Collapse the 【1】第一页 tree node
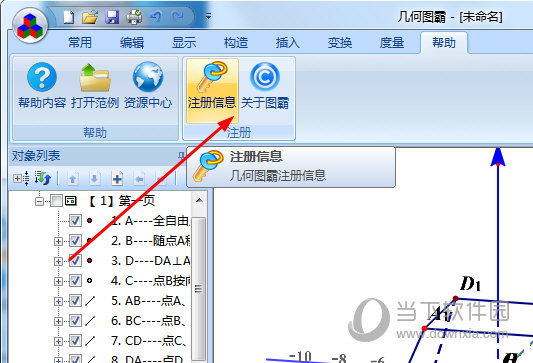Image resolution: width=533 pixels, height=363 pixels. pyautogui.click(x=39, y=201)
